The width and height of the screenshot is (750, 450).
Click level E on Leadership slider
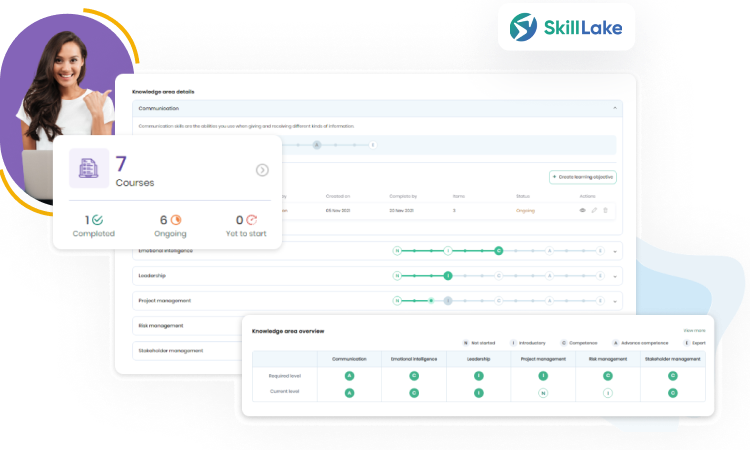600,276
